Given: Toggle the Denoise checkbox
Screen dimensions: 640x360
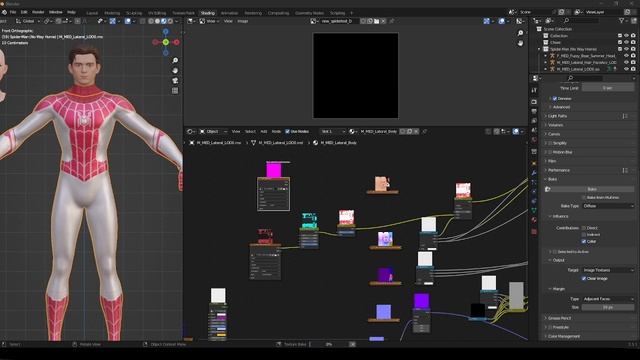Looking at the screenshot, I should (555, 98).
